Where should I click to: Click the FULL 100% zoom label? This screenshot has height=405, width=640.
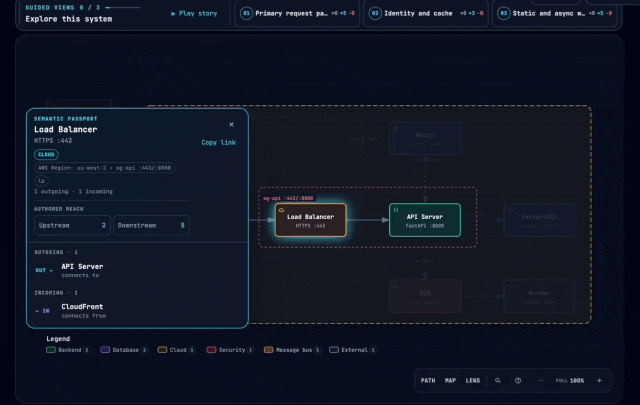click(x=570, y=381)
